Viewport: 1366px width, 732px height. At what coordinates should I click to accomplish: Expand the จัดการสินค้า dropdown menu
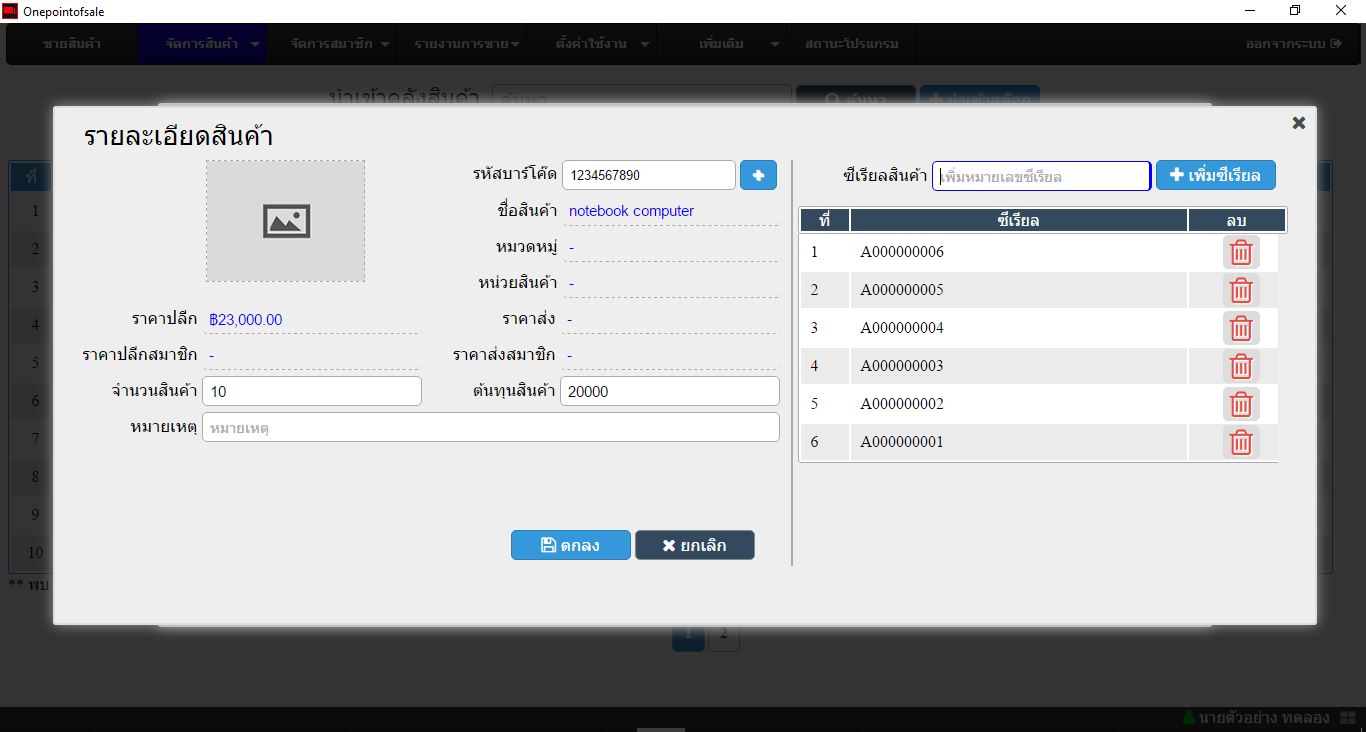tap(211, 44)
